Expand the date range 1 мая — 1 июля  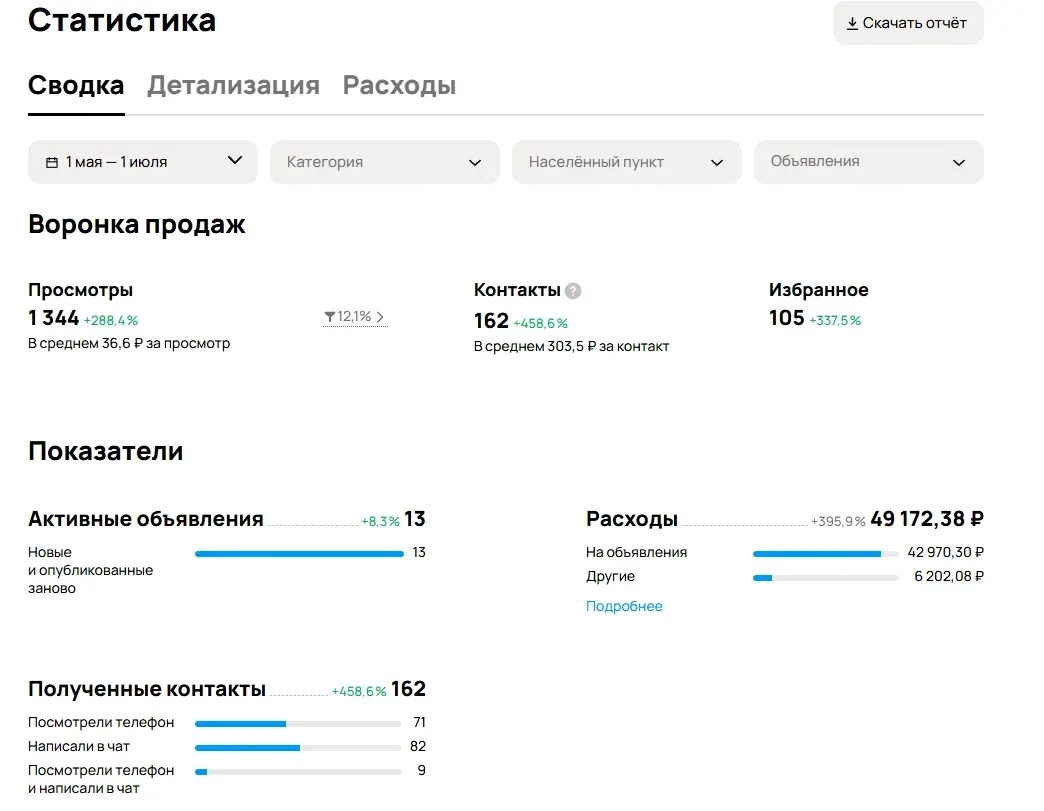pos(142,162)
